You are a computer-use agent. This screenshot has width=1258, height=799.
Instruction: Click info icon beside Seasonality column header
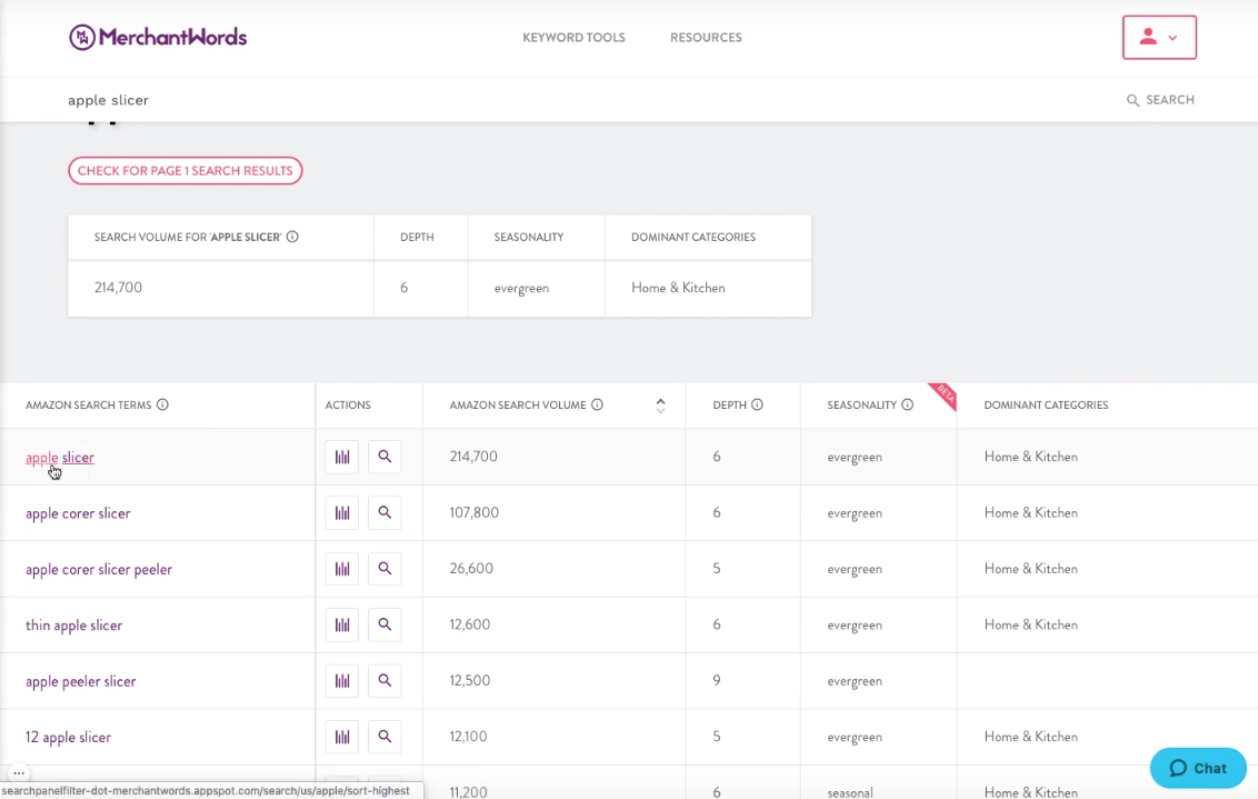coord(907,405)
